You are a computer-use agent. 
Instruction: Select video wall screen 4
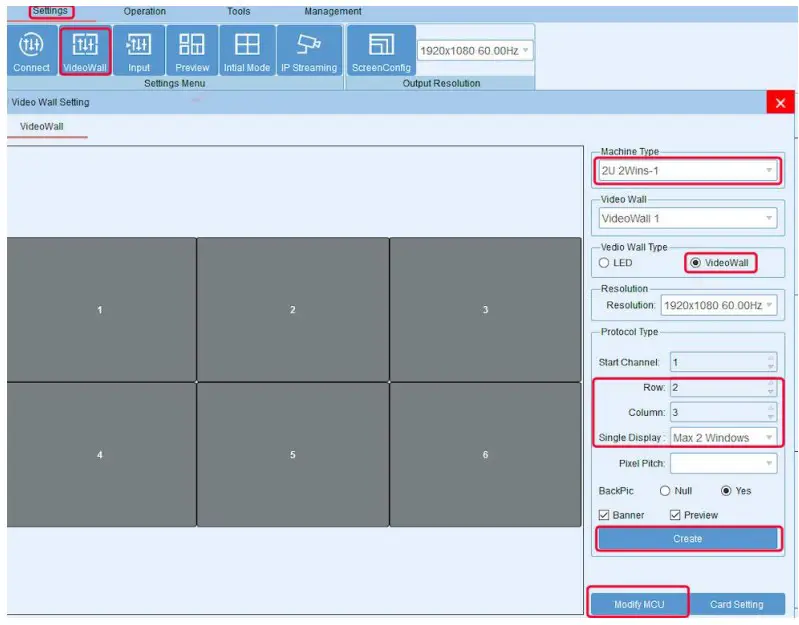[x=101, y=454]
